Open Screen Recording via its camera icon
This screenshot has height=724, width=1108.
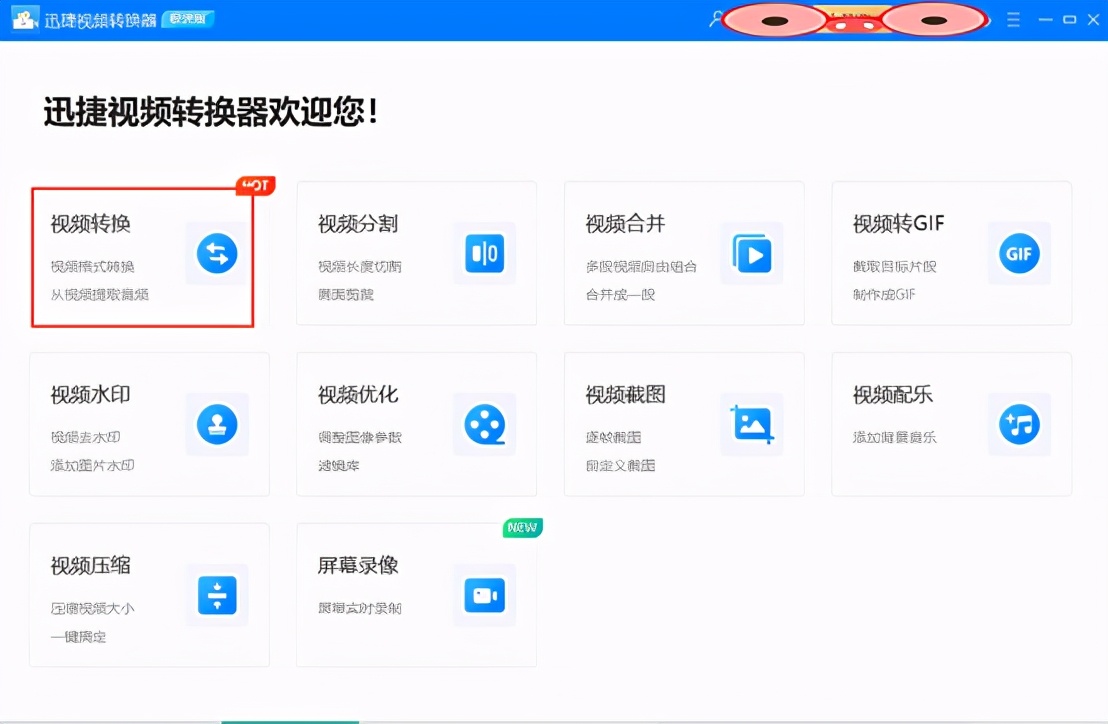484,596
